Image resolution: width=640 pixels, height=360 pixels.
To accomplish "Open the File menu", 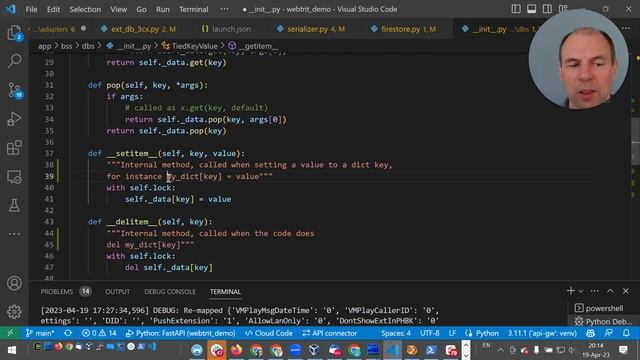I will point(31,9).
